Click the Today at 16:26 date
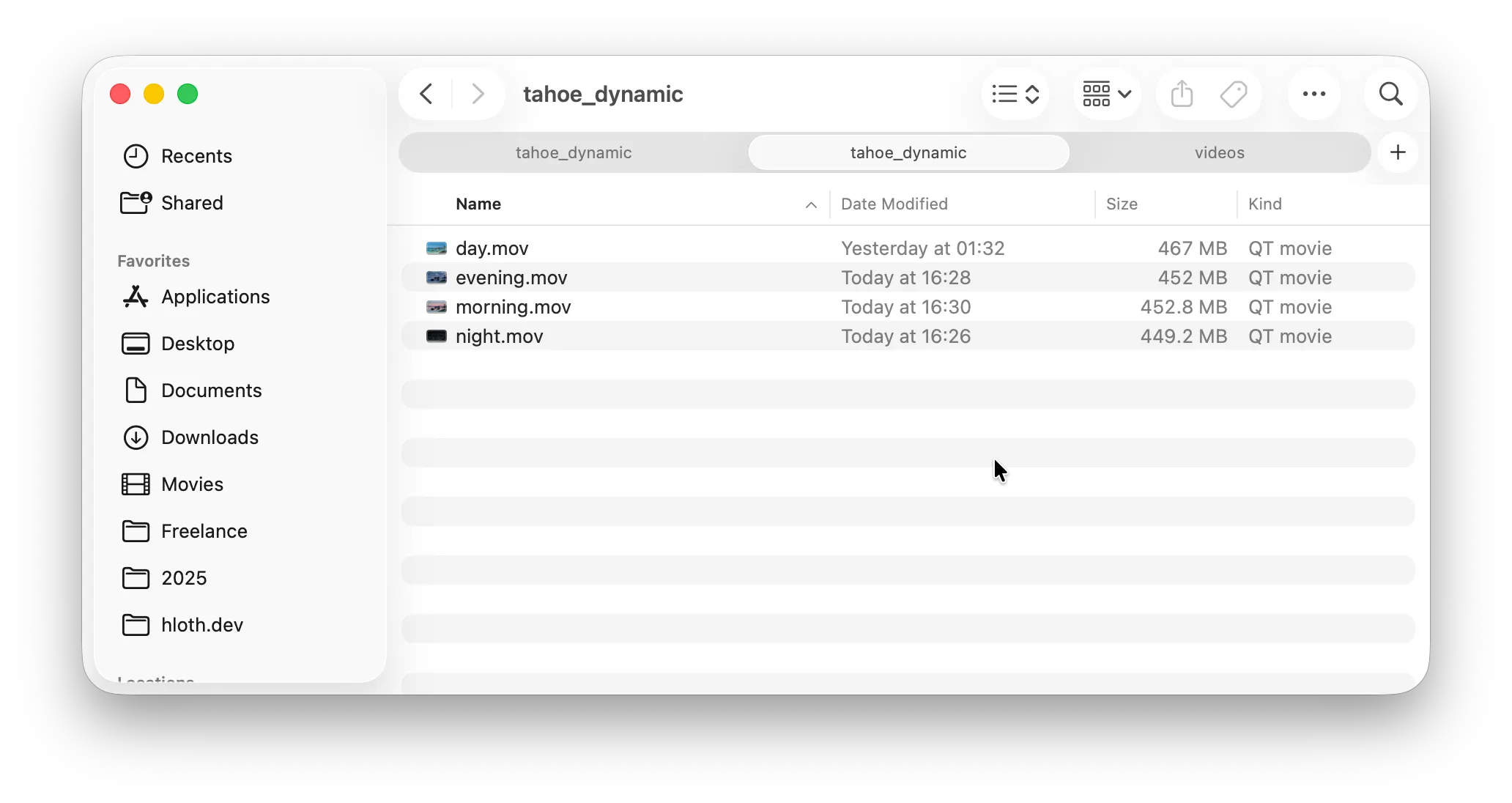The image size is (1512, 803). pos(905,336)
